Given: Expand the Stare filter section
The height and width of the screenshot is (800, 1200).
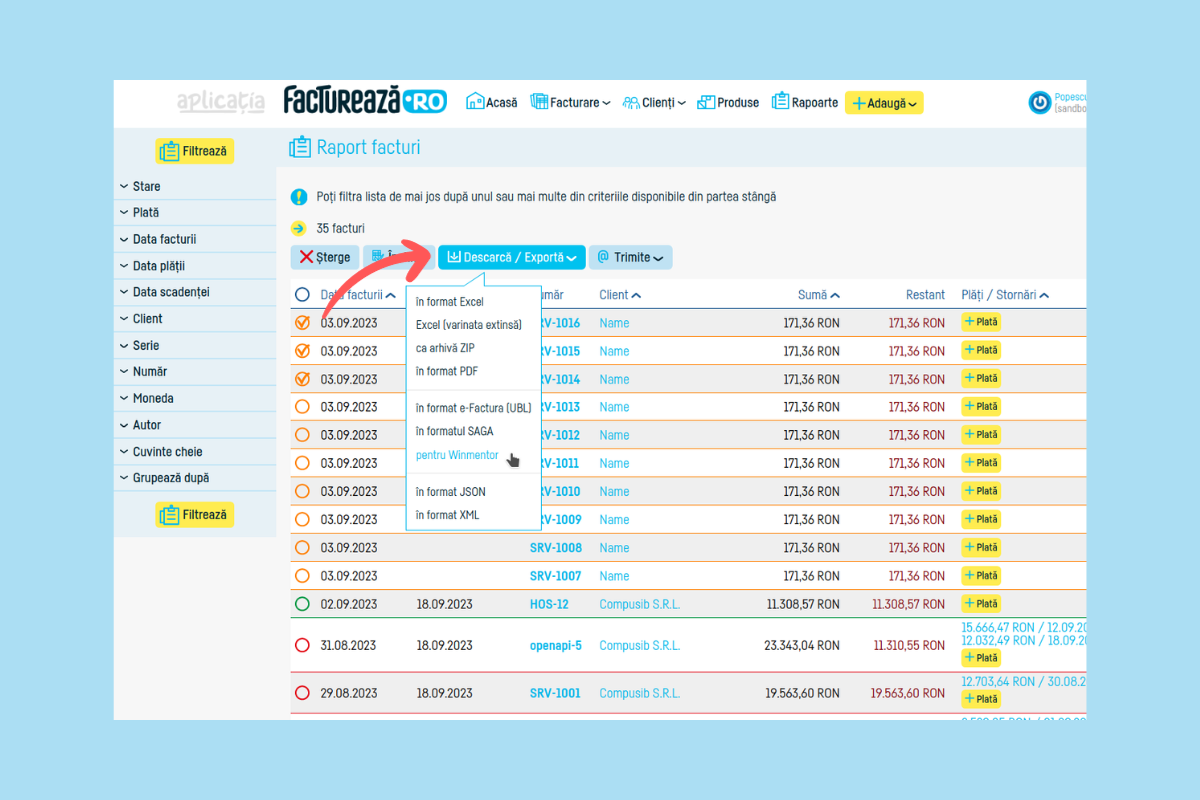Looking at the screenshot, I should click(146, 186).
